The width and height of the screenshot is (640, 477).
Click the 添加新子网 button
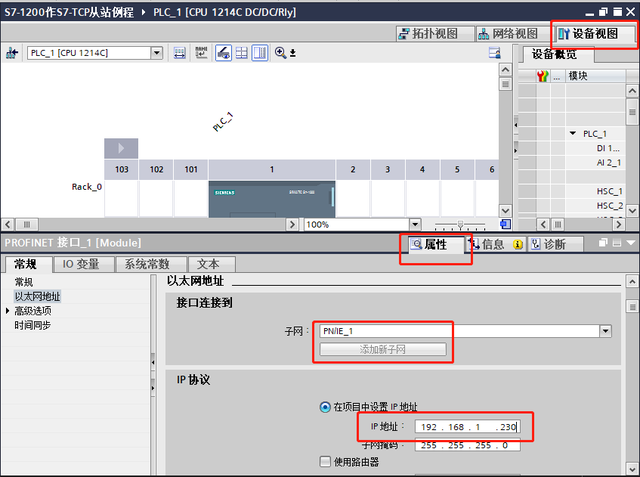click(383, 349)
